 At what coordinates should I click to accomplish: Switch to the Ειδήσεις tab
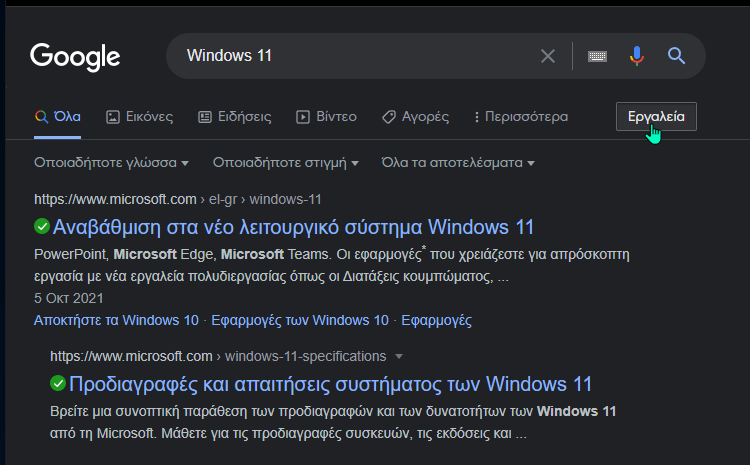coord(234,117)
